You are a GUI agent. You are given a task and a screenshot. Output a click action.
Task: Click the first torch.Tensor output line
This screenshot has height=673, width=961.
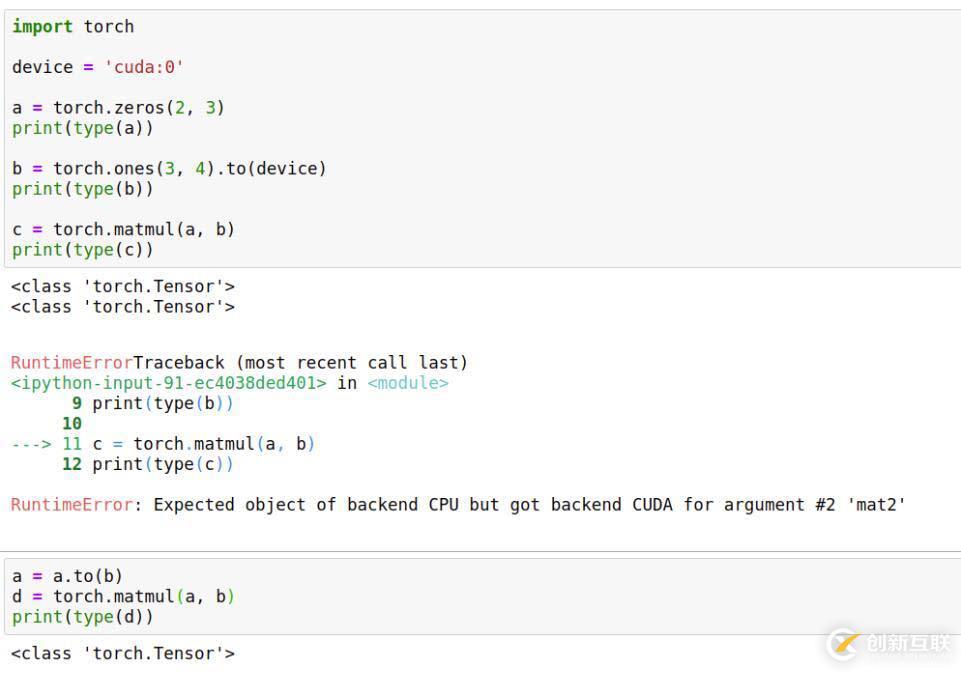123,286
